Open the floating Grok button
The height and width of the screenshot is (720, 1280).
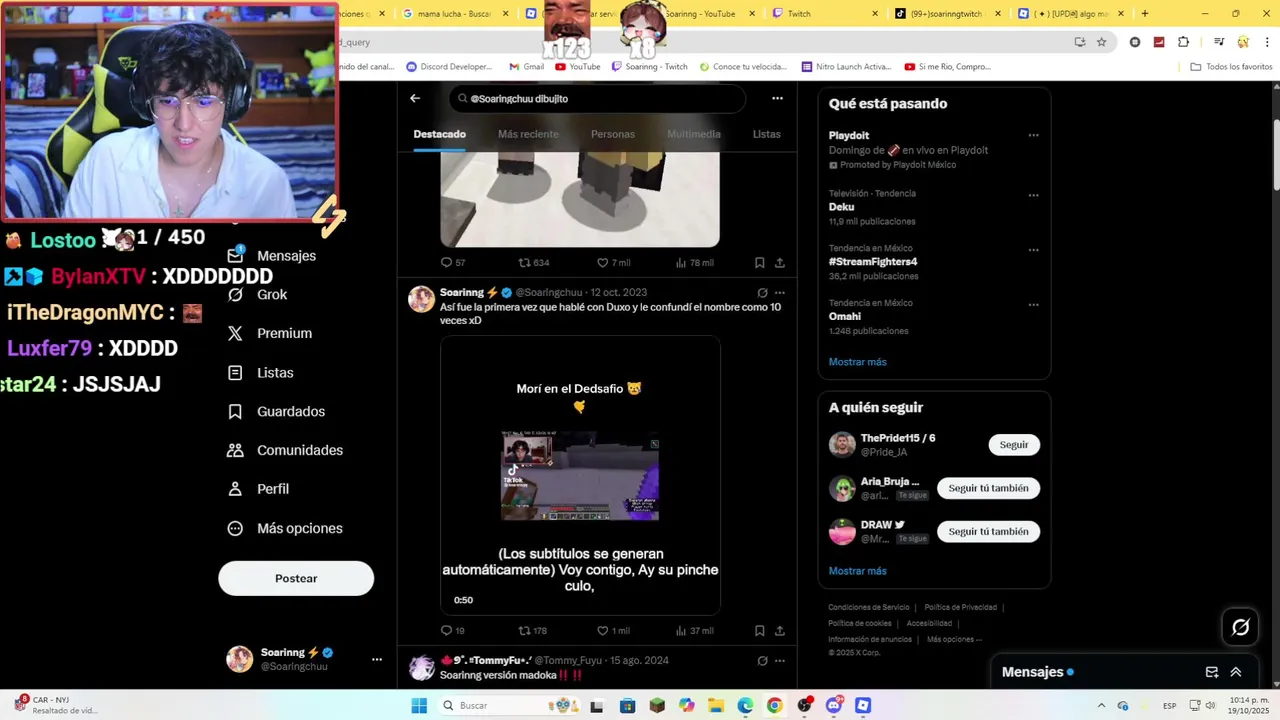[1240, 627]
